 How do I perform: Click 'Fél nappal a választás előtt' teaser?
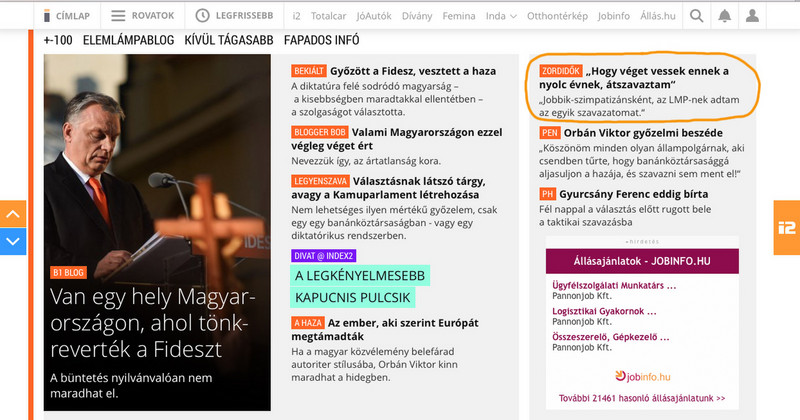625,215
